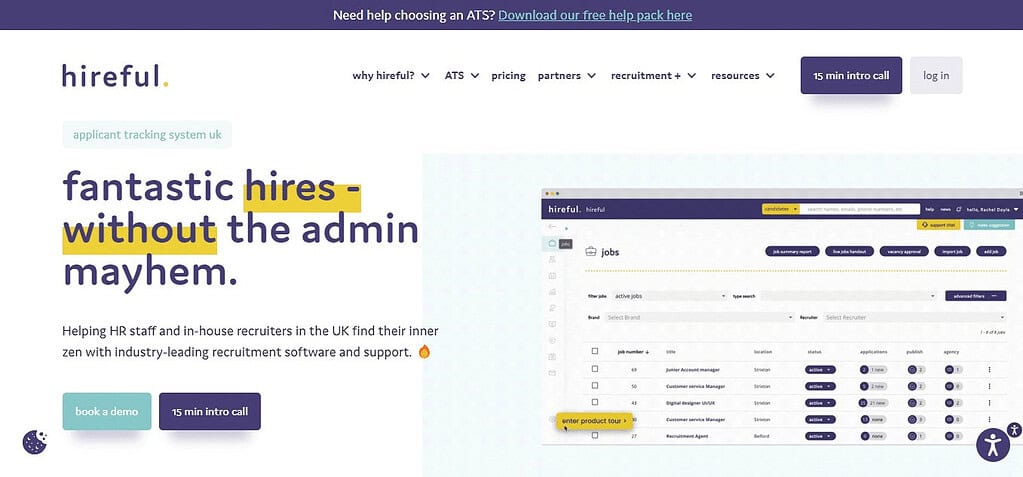The image size is (1023, 477).
Task: Click the small accessibility icon above the large one
Action: pyautogui.click(x=1013, y=429)
